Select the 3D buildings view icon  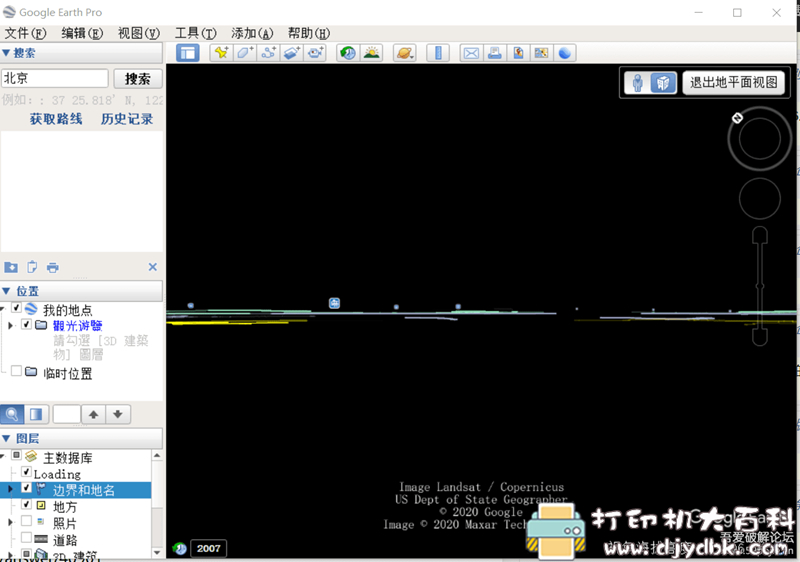(x=663, y=83)
